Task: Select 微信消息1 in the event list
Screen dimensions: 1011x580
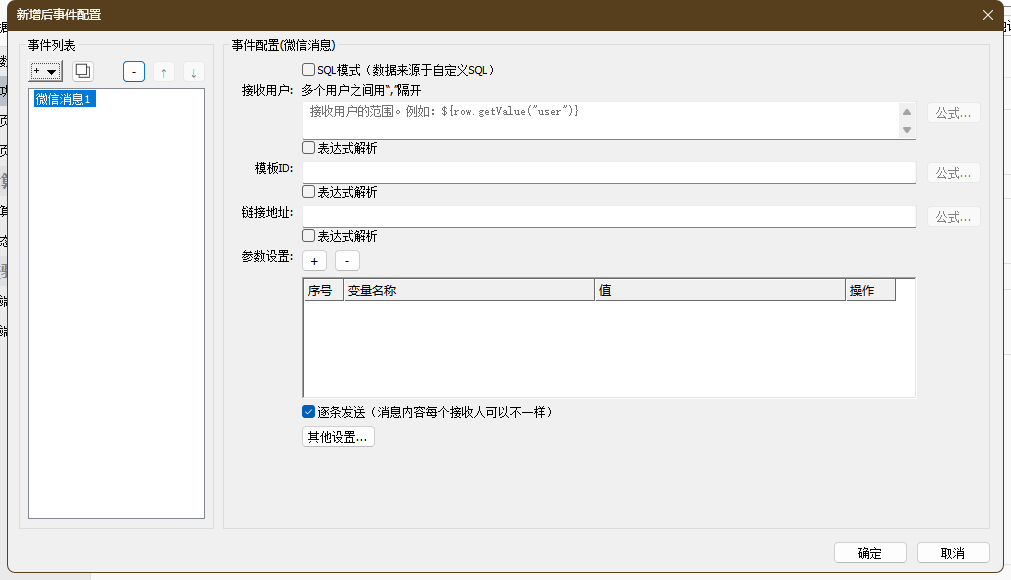Action: (64, 99)
